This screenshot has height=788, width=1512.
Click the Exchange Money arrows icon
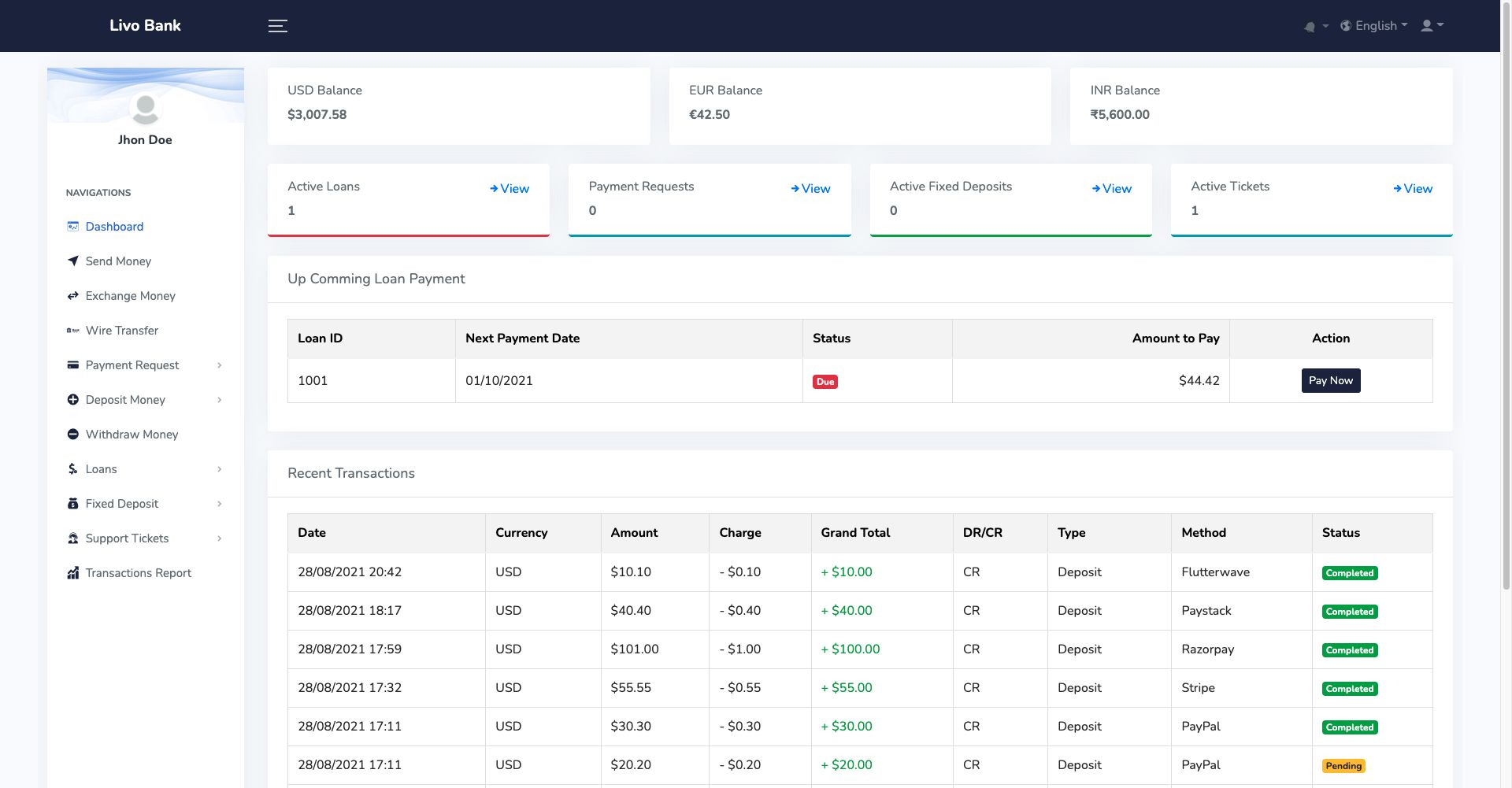73,296
